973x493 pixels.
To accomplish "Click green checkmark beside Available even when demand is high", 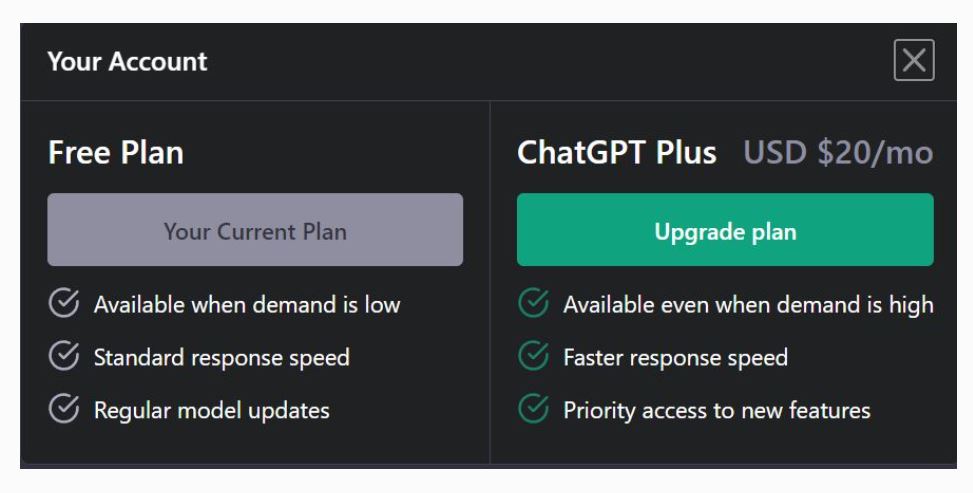I will [x=533, y=305].
